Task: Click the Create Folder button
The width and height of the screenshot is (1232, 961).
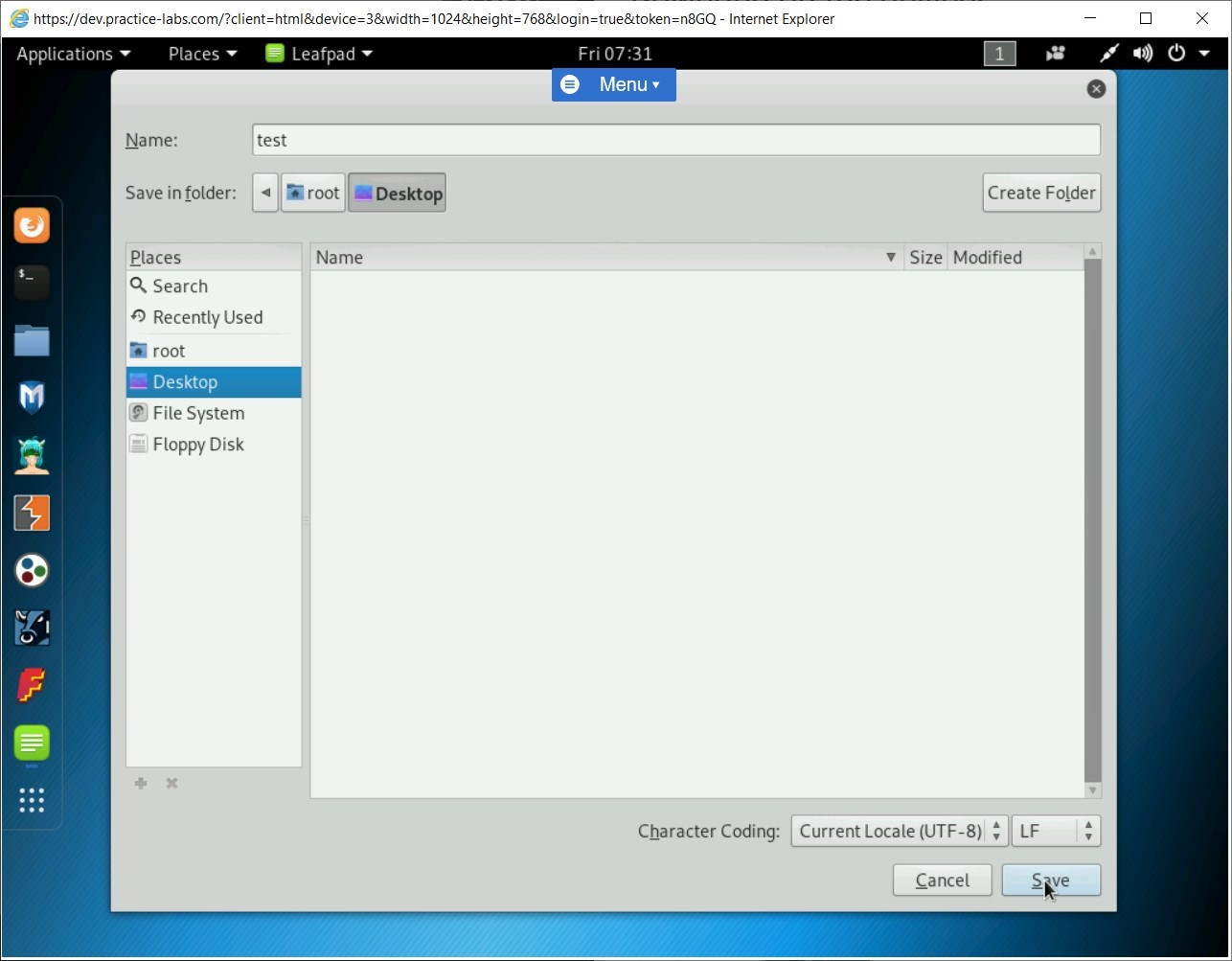Action: coord(1041,193)
